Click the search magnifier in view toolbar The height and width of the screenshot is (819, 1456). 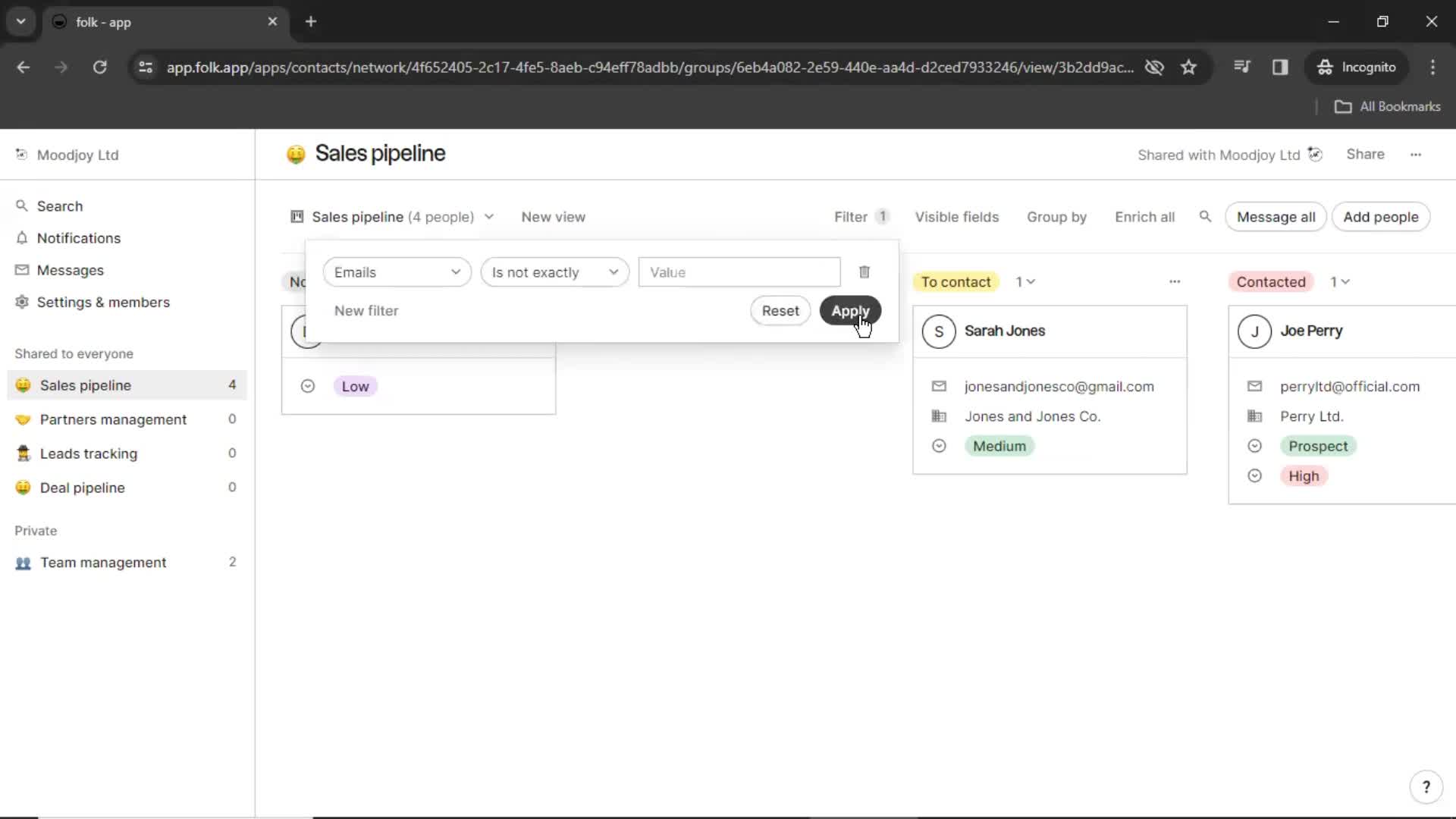(x=1205, y=217)
